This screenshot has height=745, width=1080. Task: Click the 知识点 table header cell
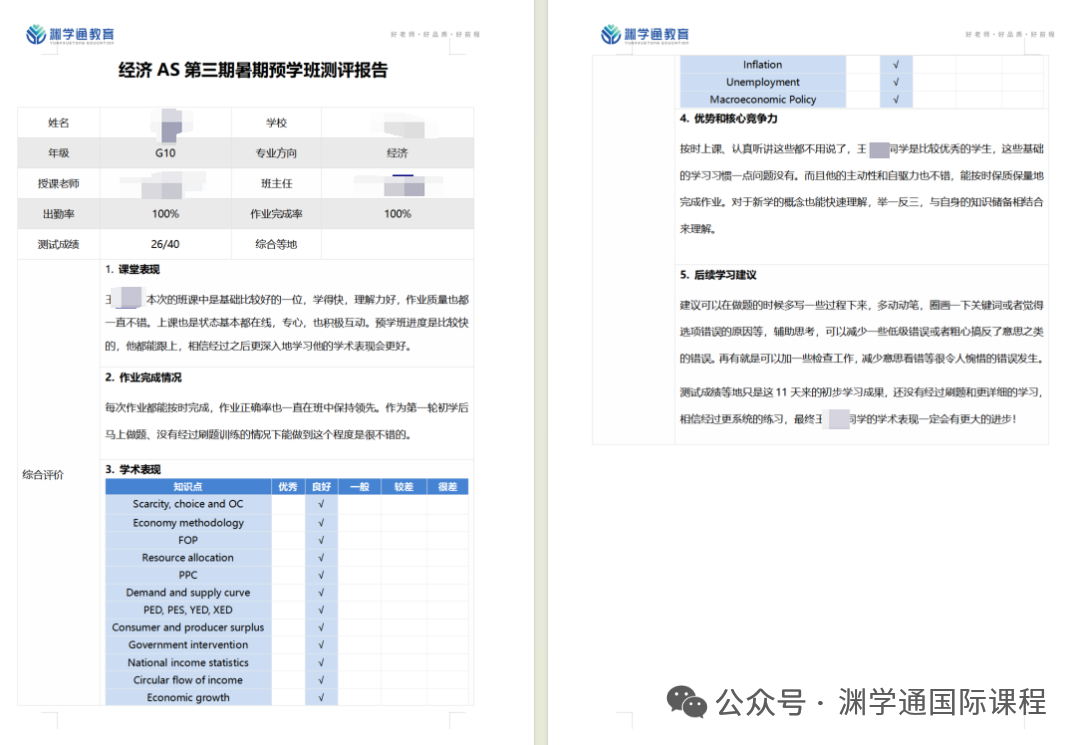point(188,487)
